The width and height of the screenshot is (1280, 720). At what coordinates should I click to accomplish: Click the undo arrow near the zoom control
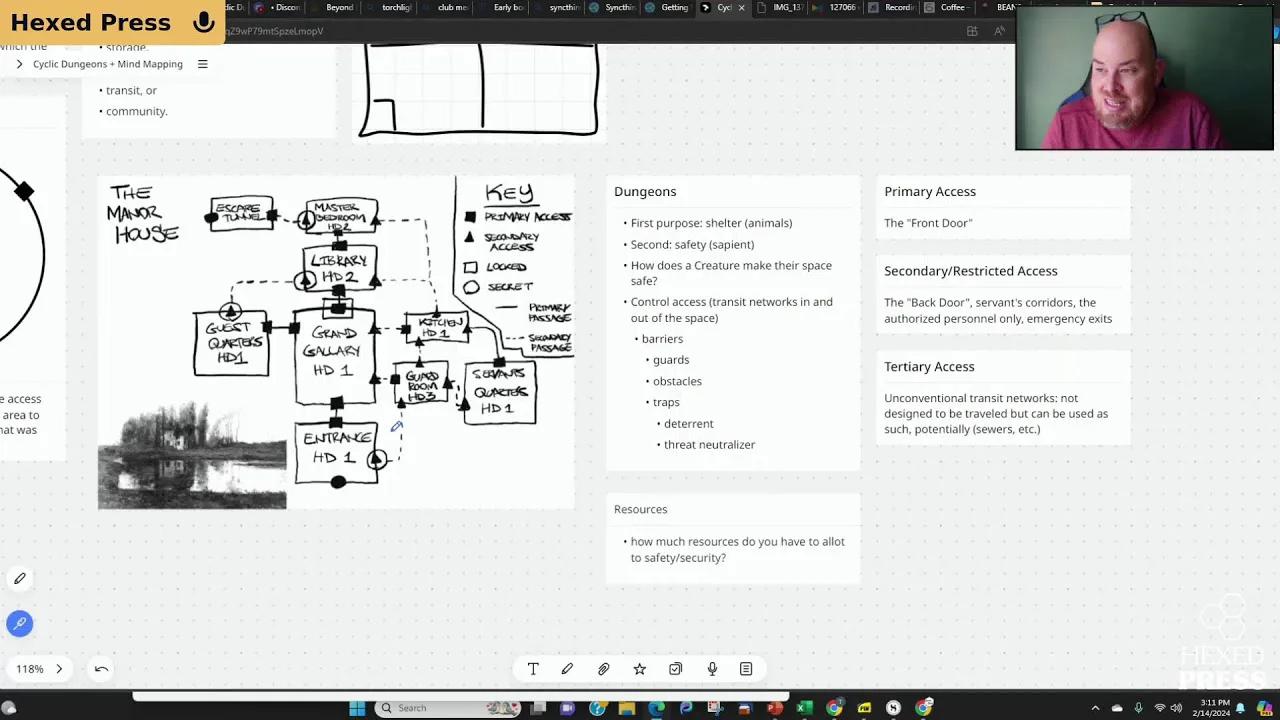point(100,668)
